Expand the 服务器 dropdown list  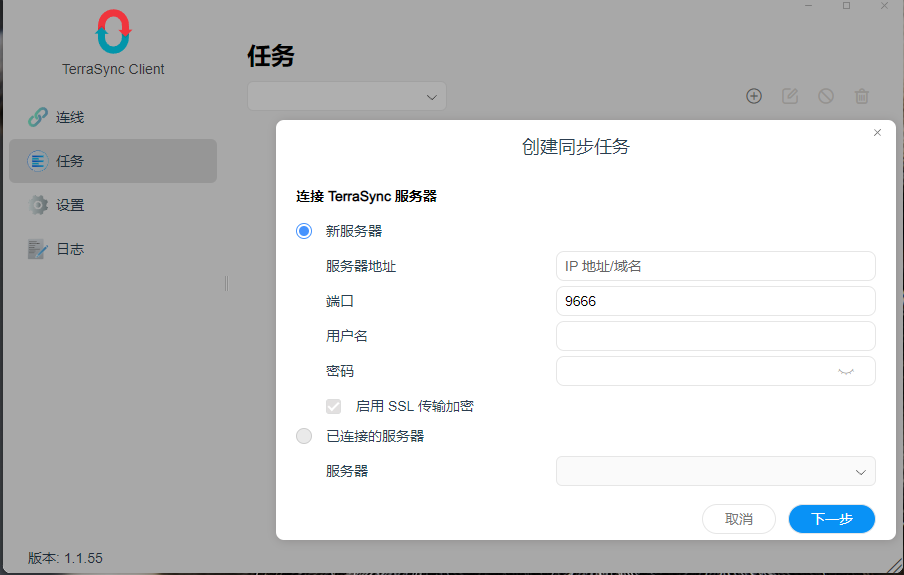715,471
